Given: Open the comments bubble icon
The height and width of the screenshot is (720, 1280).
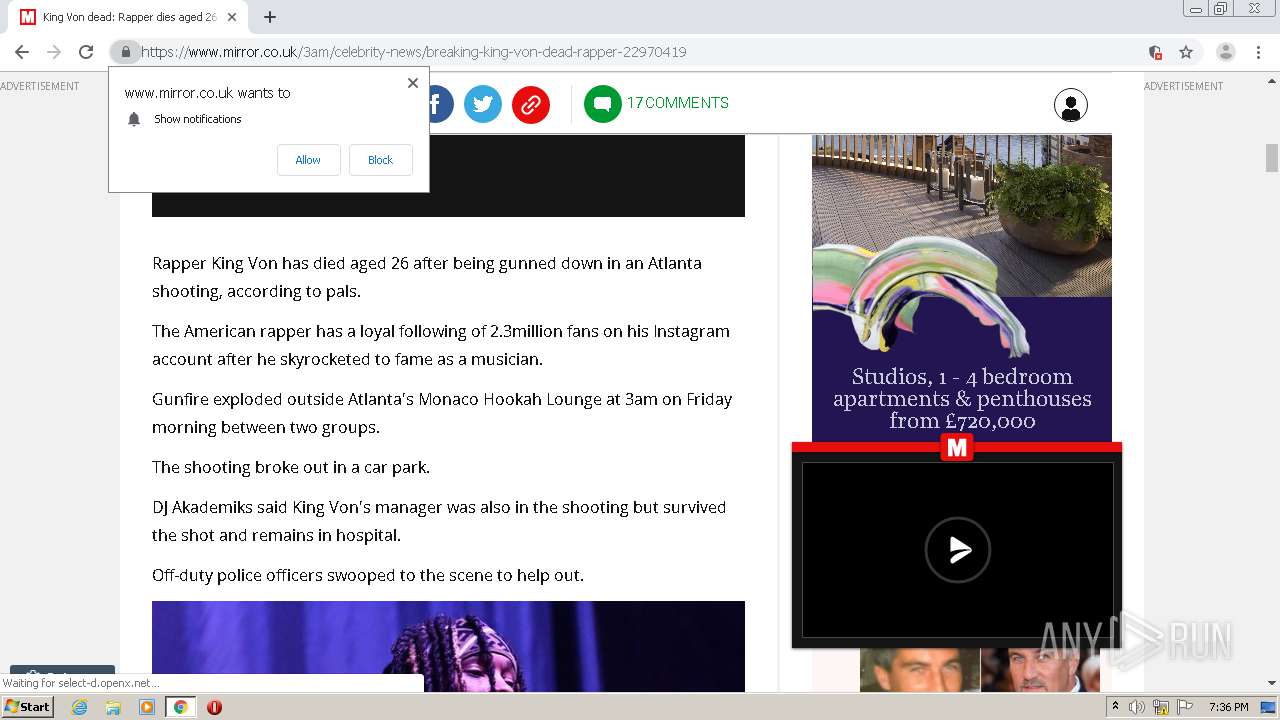Looking at the screenshot, I should tap(603, 104).
